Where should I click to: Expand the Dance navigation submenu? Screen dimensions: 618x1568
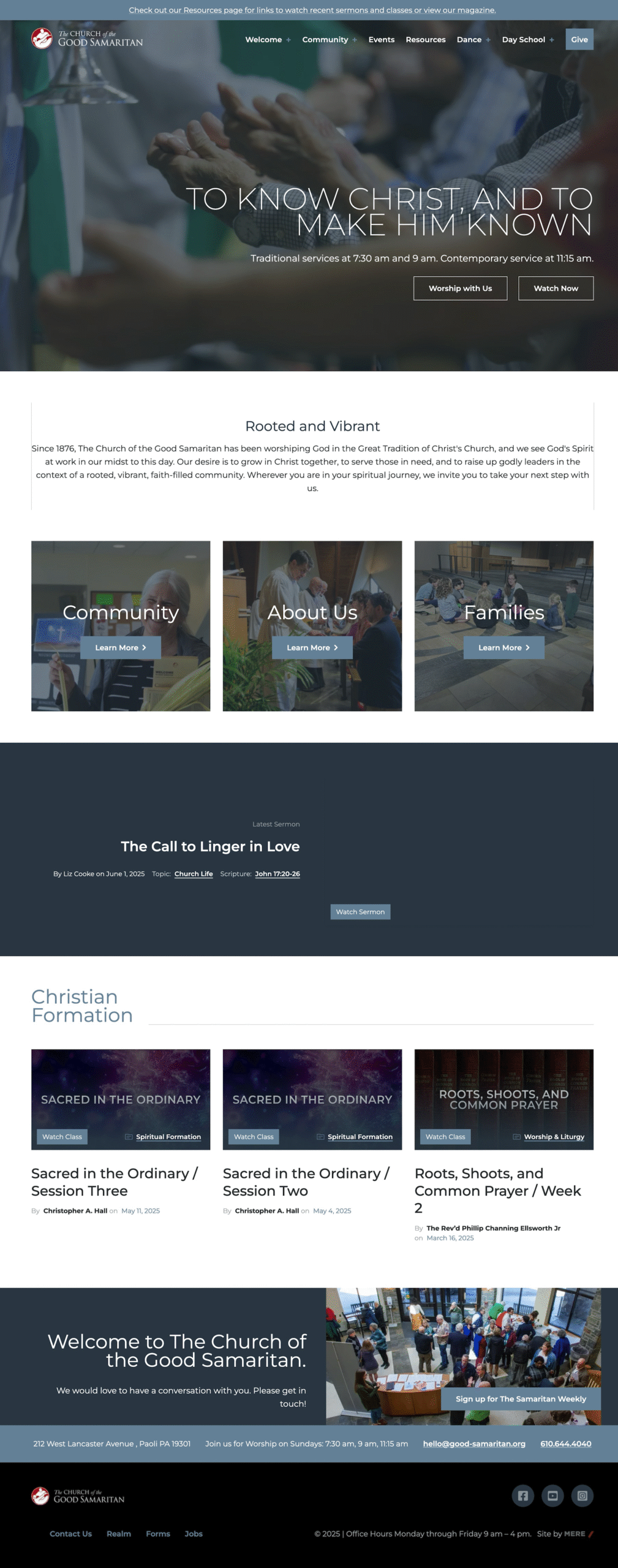tap(488, 40)
